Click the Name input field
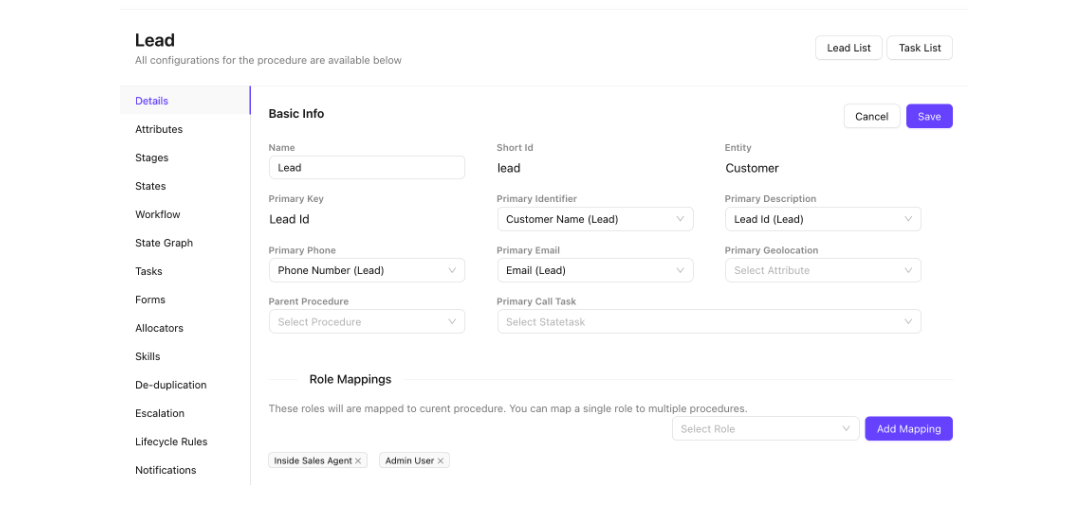This screenshot has height=510, width=1092. pyautogui.click(x=366, y=168)
